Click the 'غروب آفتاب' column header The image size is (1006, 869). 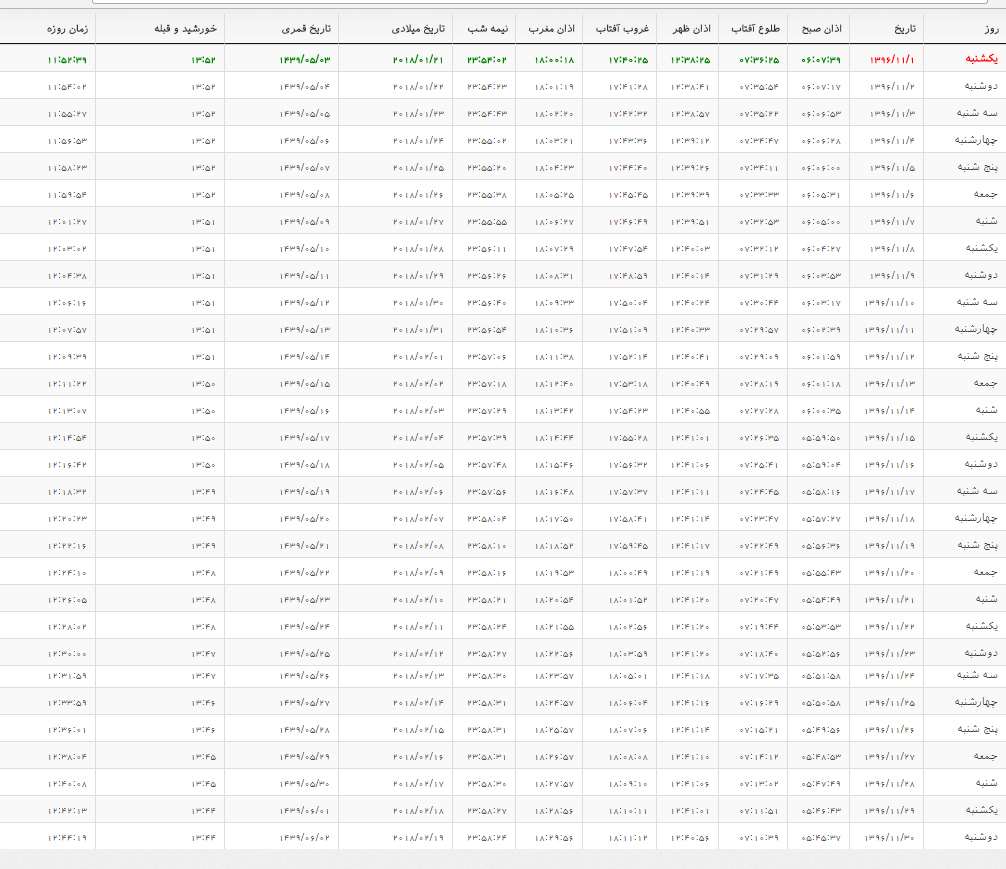[x=622, y=29]
